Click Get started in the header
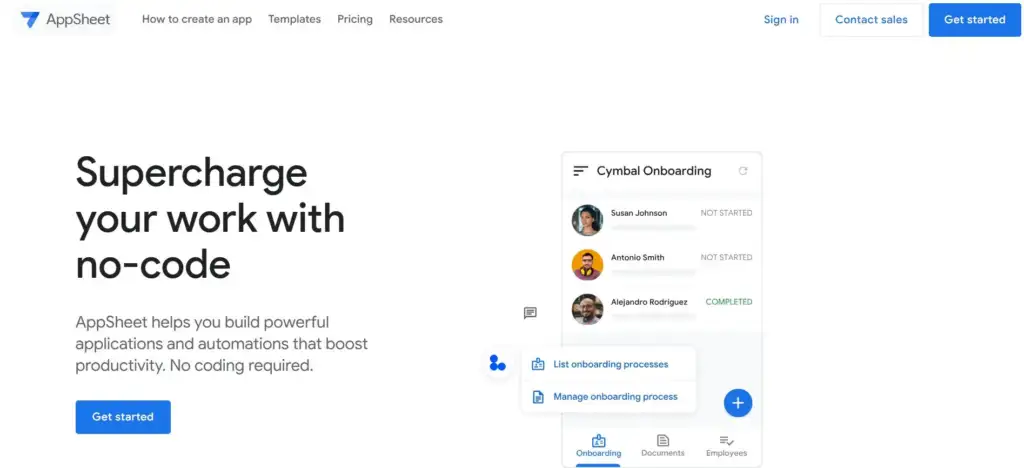The image size is (1024, 468). coord(974,20)
